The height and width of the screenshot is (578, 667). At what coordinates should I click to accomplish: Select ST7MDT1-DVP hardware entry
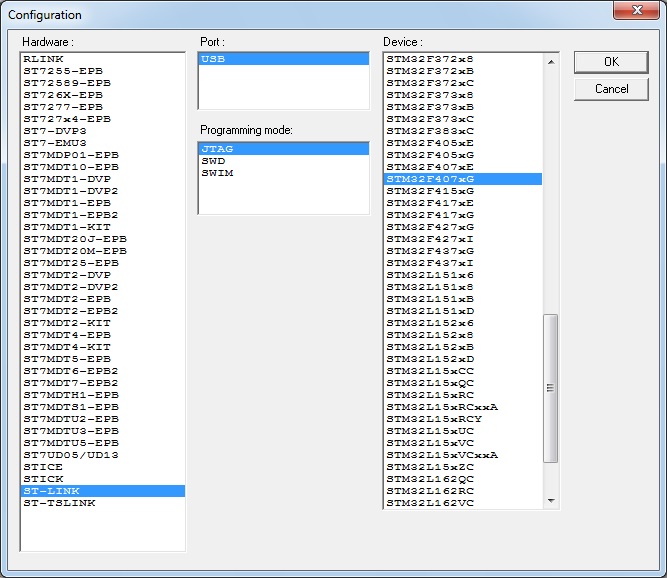pos(103,179)
